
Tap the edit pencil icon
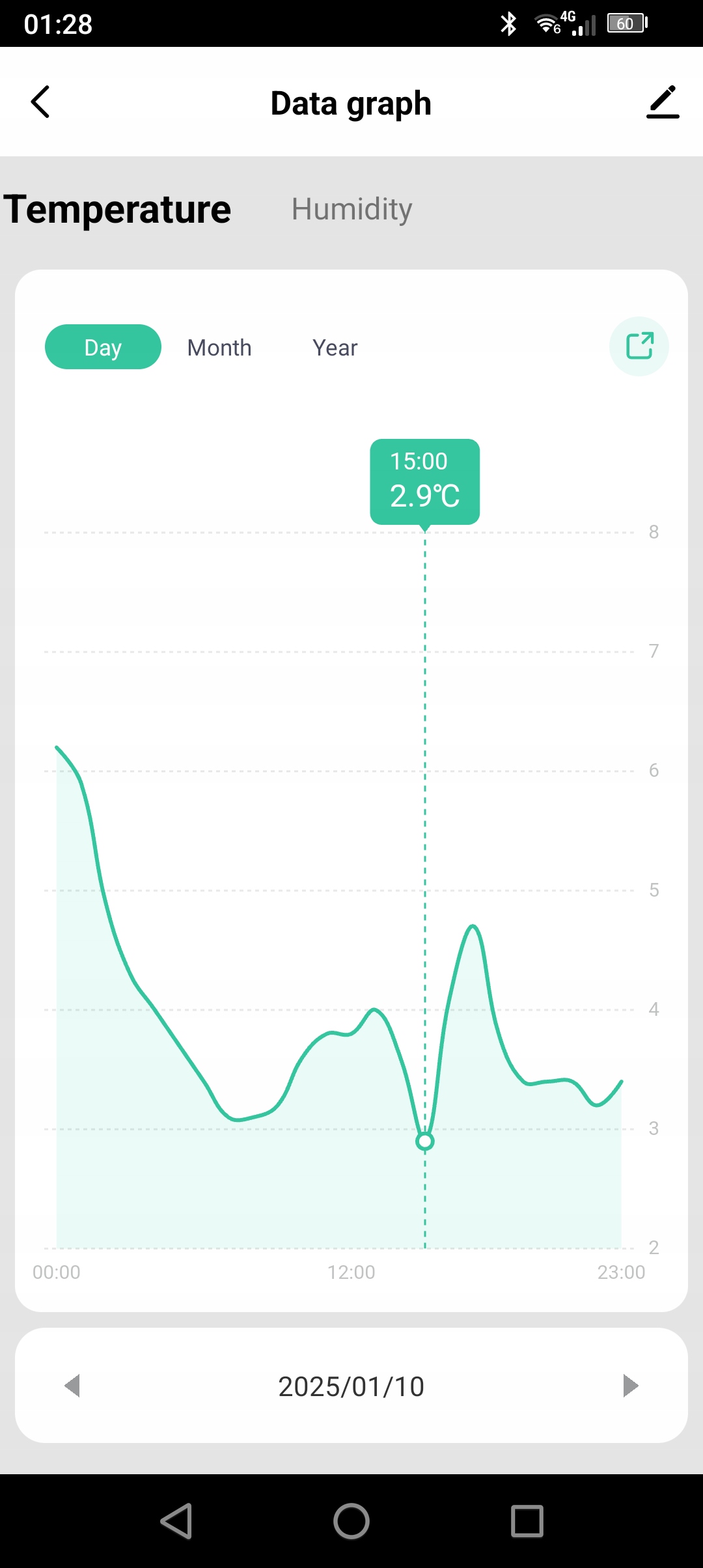[x=663, y=102]
